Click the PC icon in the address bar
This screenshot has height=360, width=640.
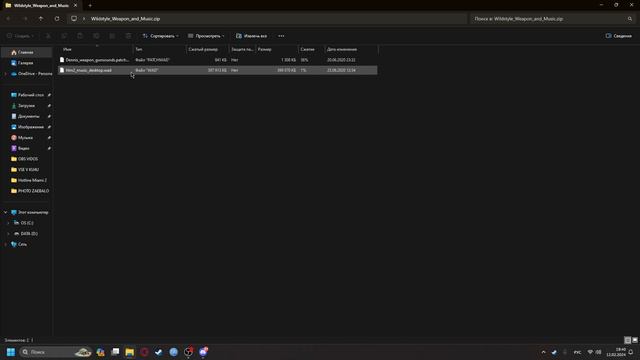74,19
